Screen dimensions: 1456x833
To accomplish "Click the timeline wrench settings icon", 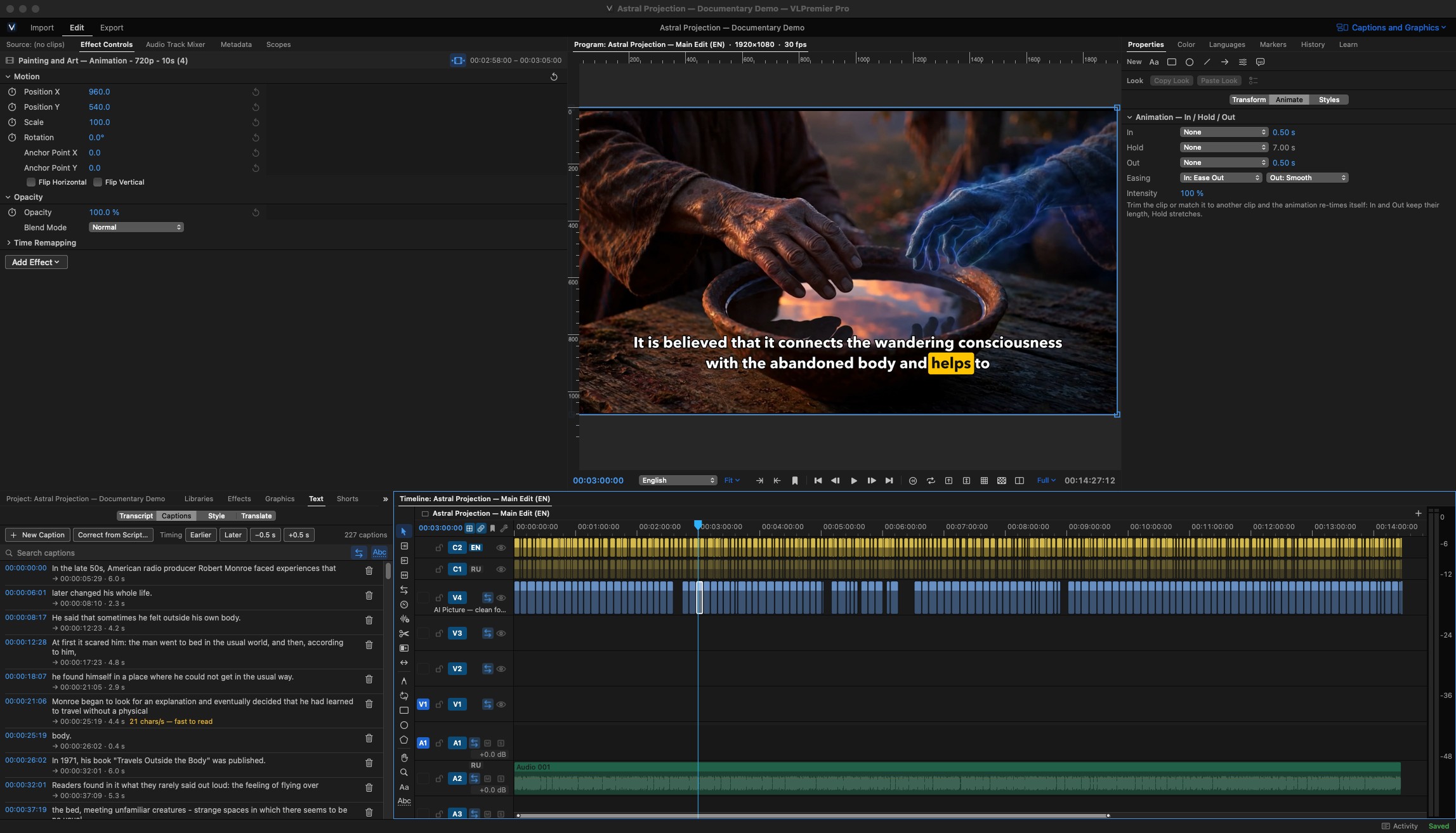I will [x=504, y=528].
